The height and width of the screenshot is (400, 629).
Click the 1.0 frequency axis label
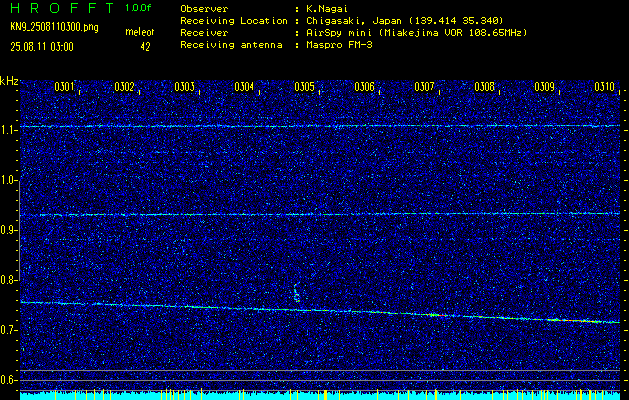pos(7,181)
